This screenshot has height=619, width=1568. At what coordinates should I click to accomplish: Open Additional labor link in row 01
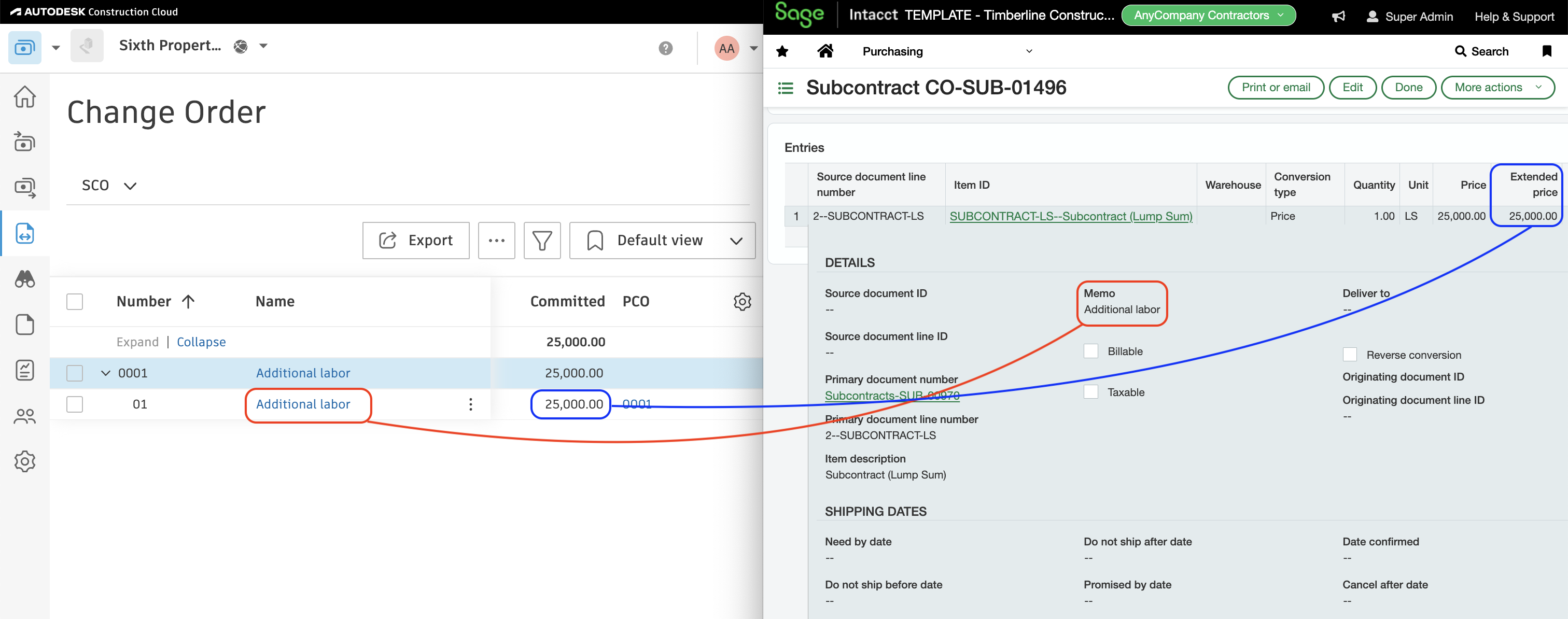tap(302, 404)
